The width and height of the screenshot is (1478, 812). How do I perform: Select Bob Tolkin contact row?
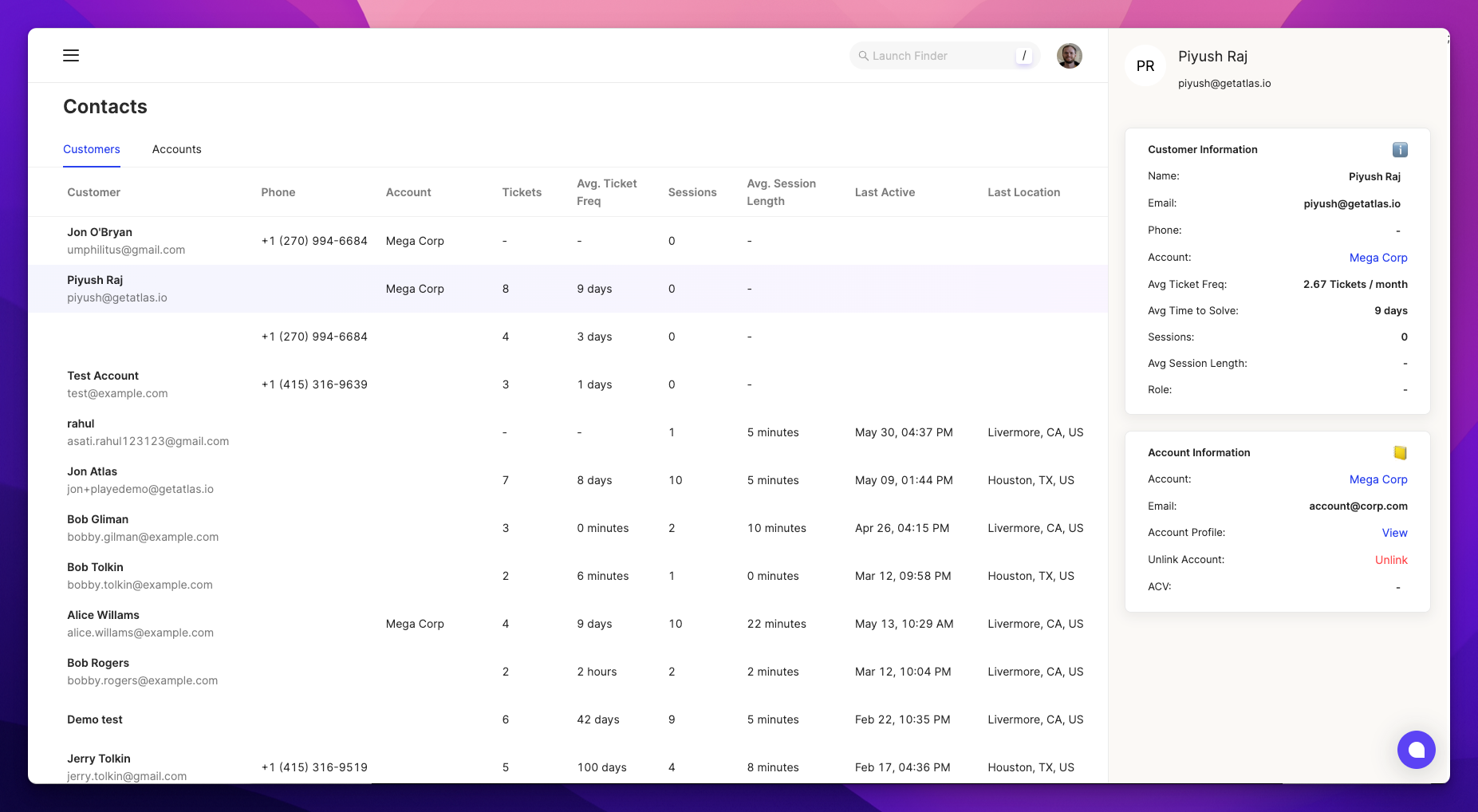pyautogui.click(x=568, y=576)
